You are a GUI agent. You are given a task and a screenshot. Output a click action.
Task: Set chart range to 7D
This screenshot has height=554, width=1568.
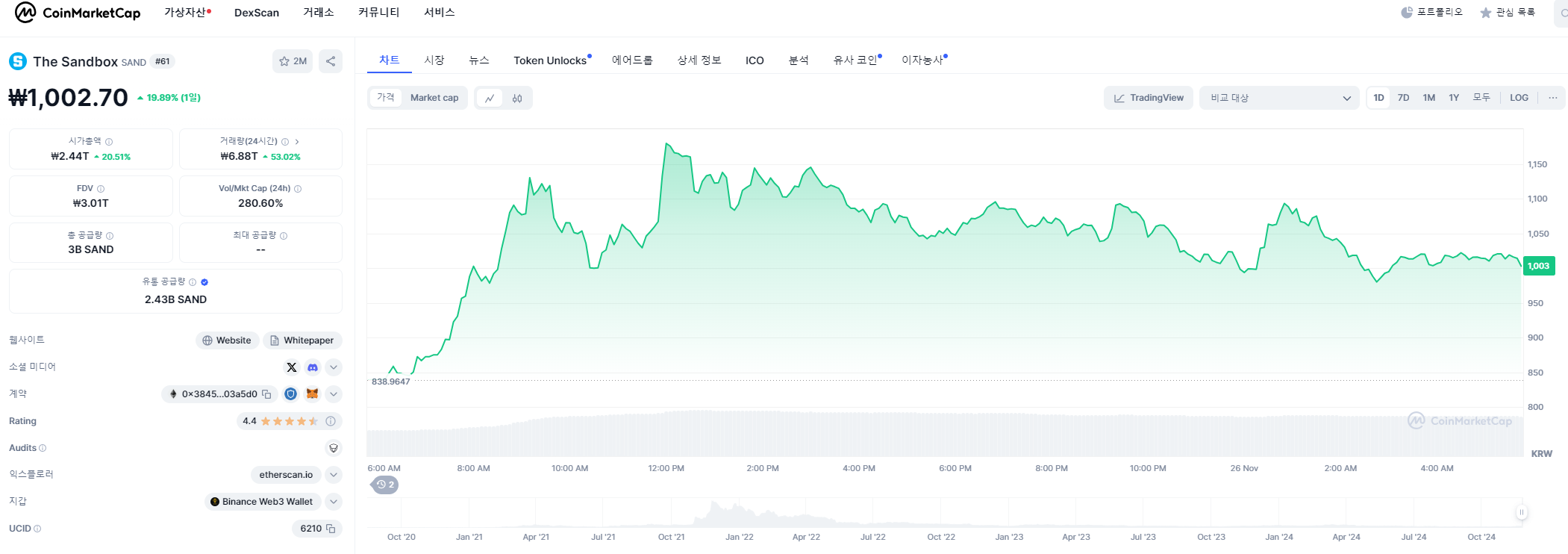click(1404, 98)
